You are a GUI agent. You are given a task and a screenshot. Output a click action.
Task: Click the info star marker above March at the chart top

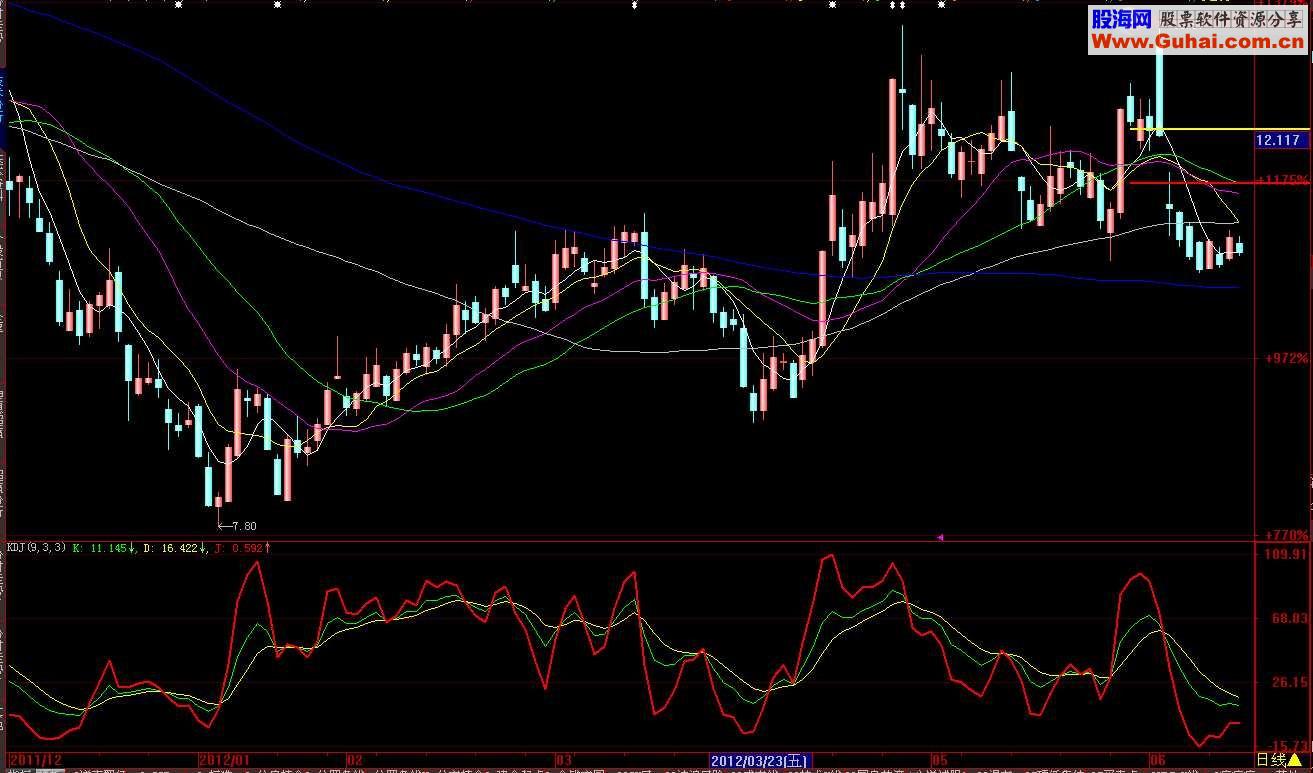[634, 5]
